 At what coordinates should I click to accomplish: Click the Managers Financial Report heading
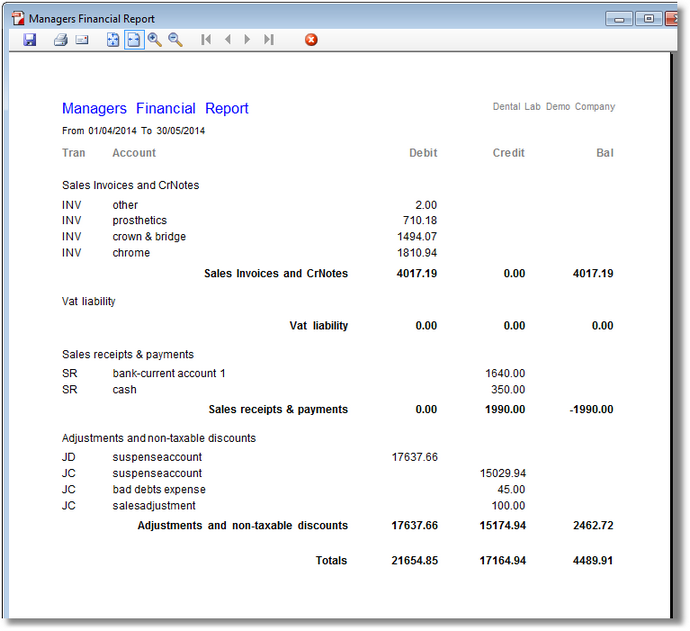[x=155, y=108]
